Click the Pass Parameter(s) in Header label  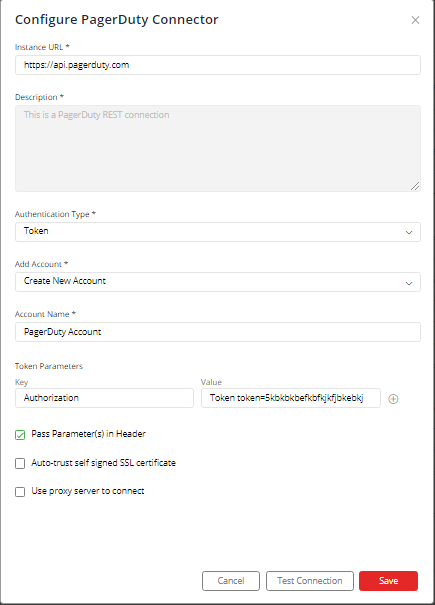[x=88, y=434]
